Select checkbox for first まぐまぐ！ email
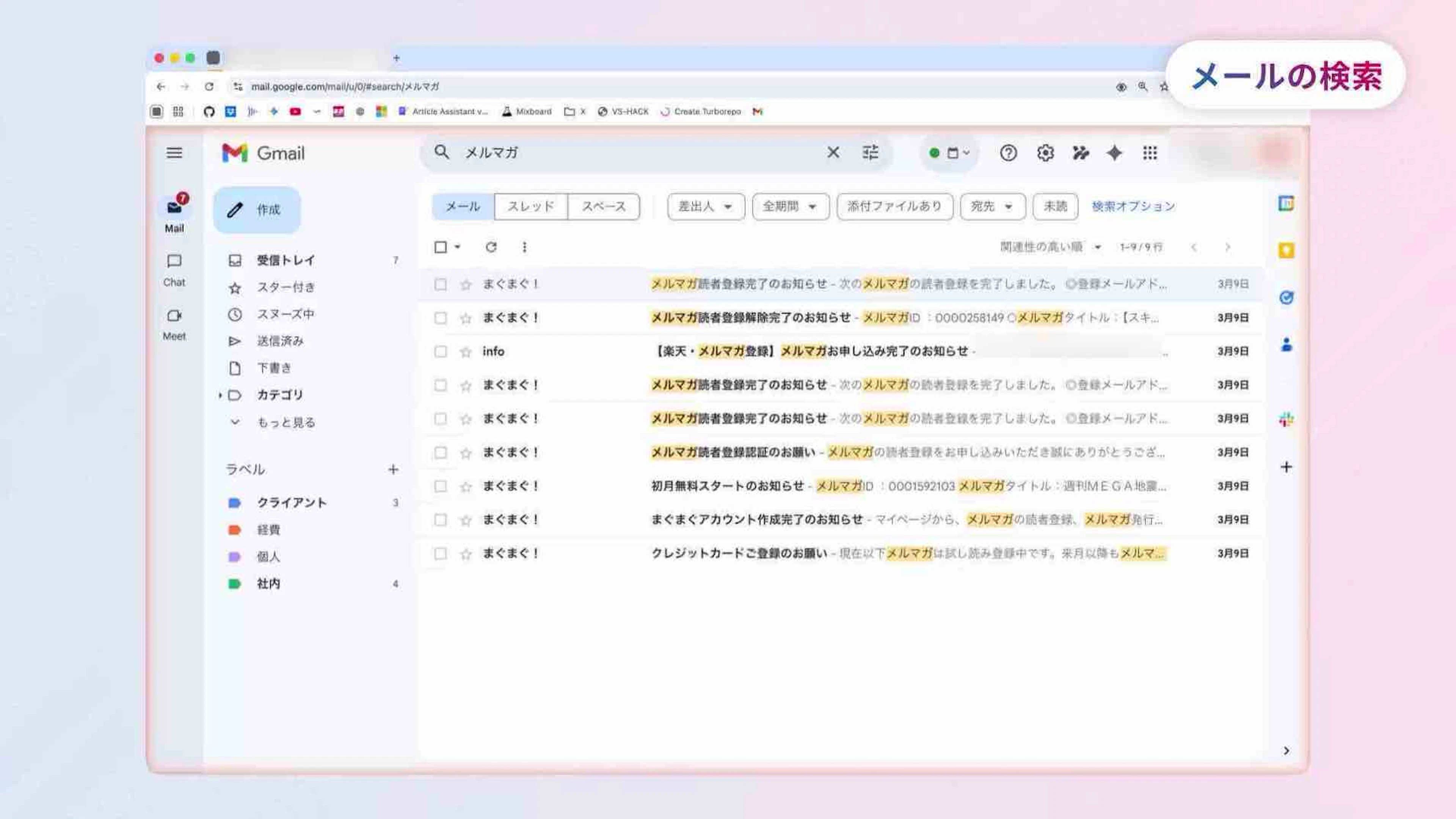The width and height of the screenshot is (1456, 819). pos(440,285)
